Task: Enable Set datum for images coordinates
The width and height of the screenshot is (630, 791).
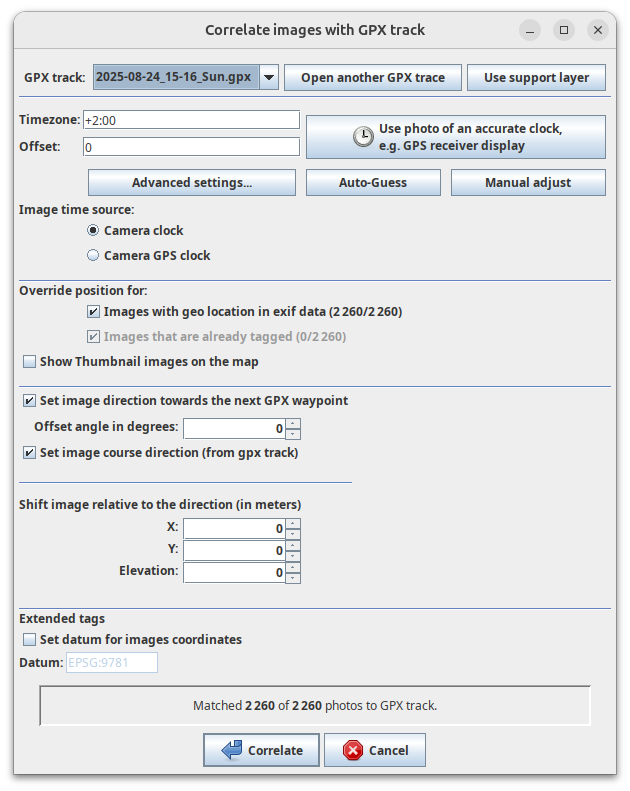Action: [x=30, y=639]
